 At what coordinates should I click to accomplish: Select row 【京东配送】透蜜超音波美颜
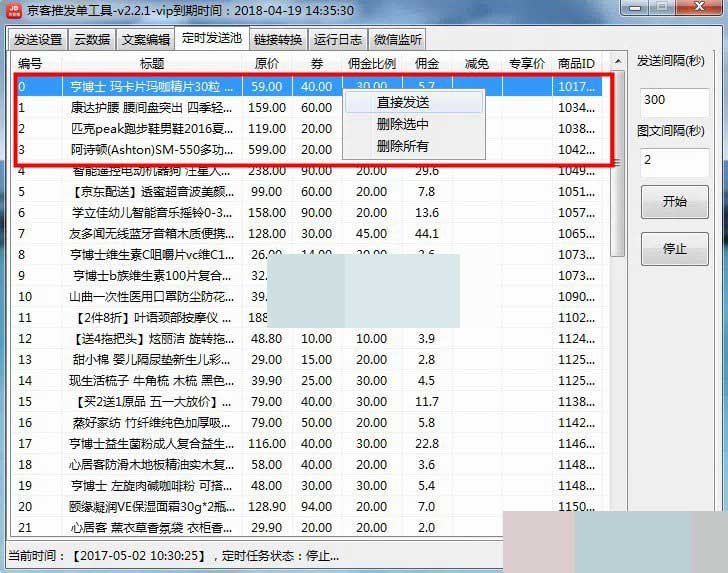click(309, 191)
